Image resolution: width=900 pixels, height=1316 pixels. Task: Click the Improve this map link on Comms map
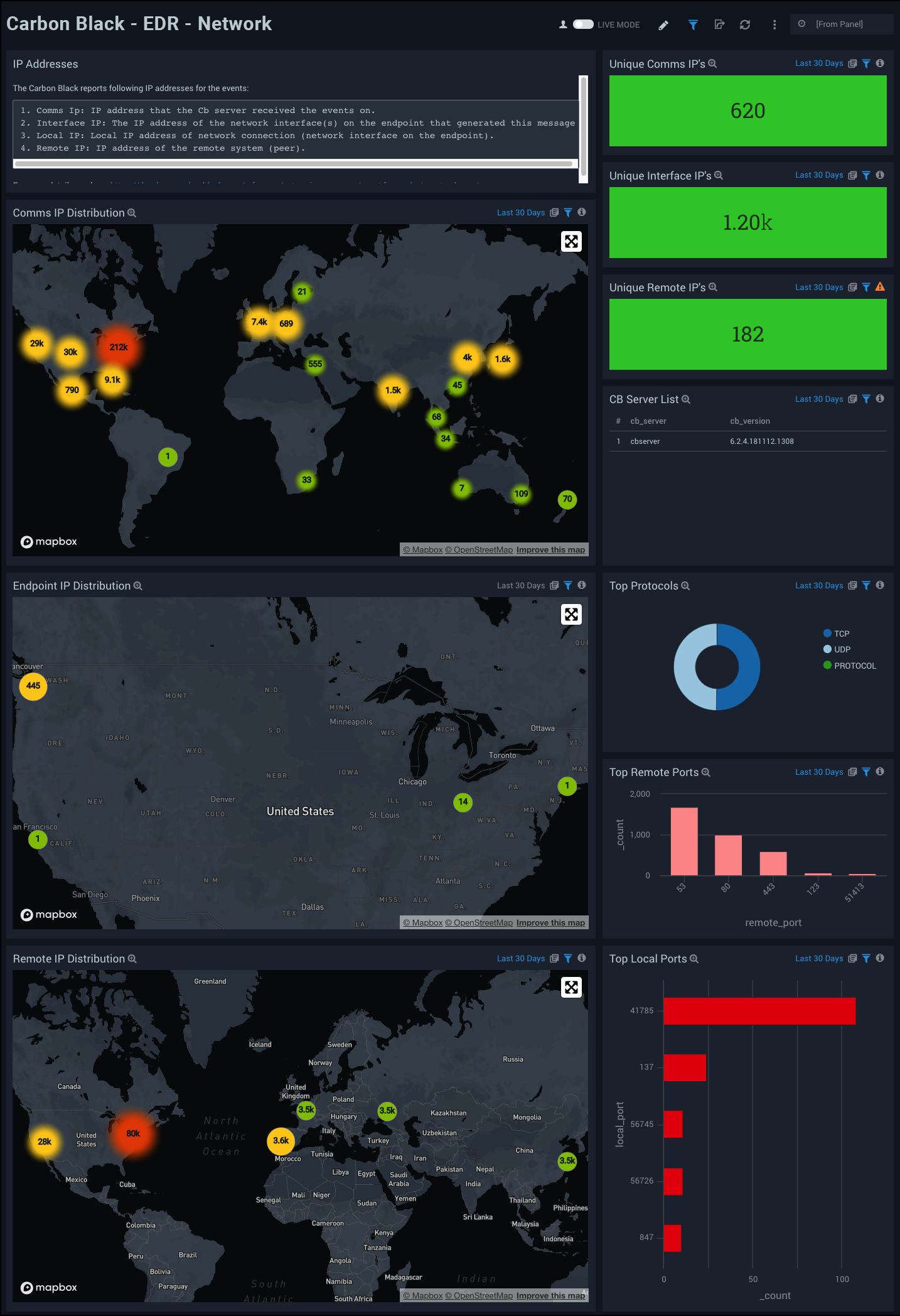tap(550, 550)
